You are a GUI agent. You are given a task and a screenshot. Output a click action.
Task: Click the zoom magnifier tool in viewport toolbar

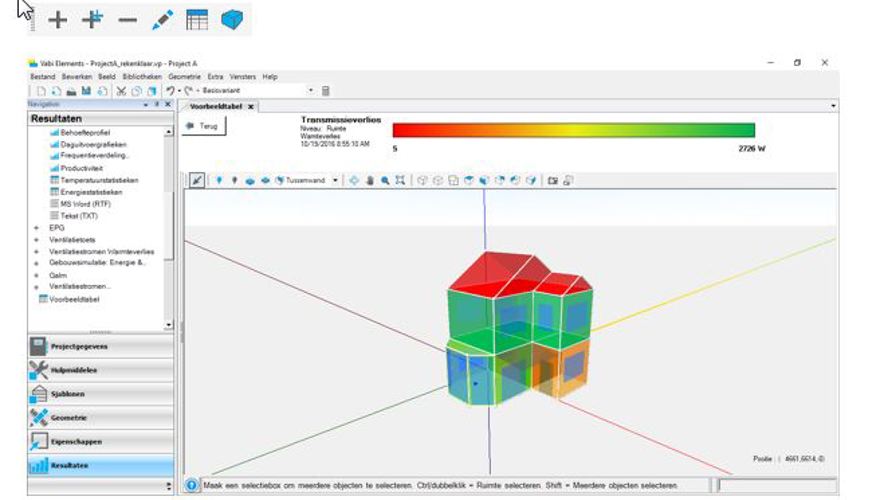pos(385,180)
